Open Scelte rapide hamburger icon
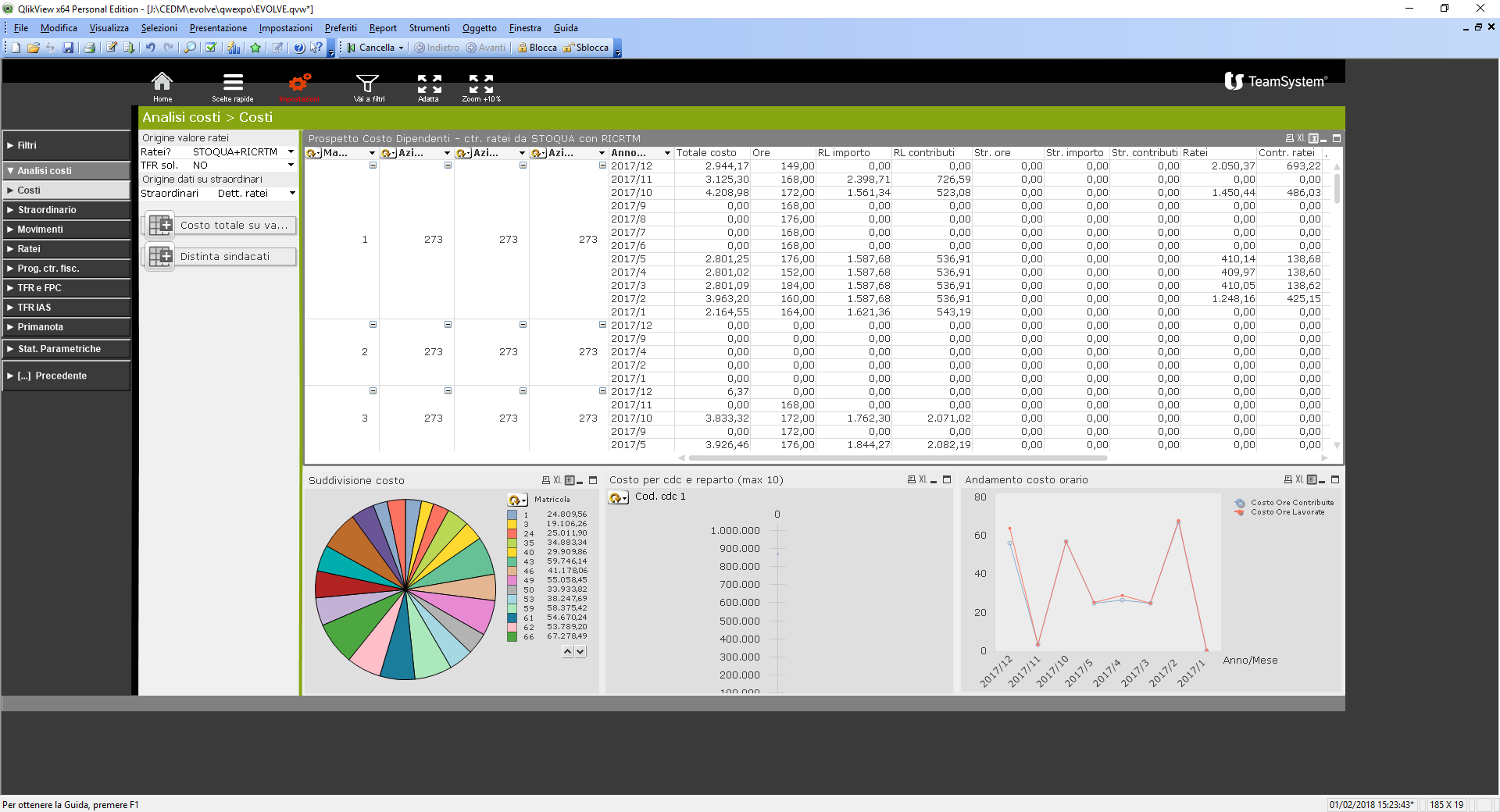Viewport: 1500px width, 812px height. click(233, 83)
